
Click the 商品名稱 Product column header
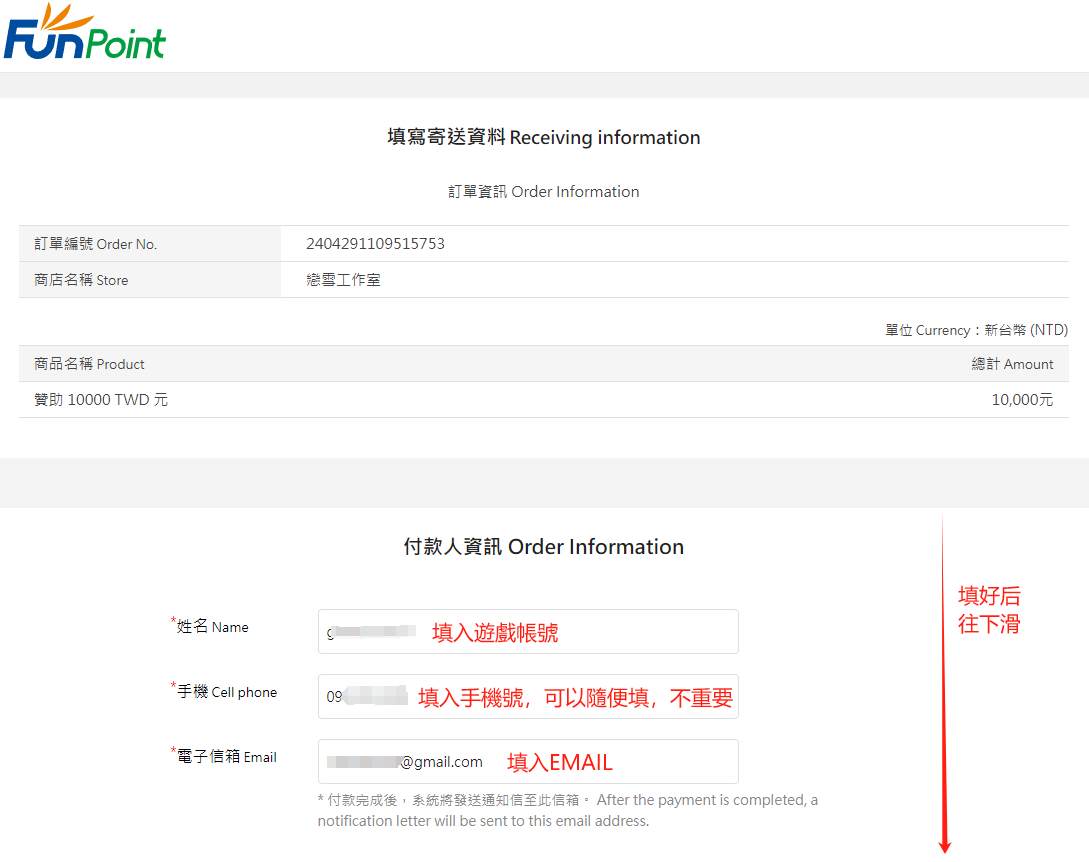(x=89, y=364)
